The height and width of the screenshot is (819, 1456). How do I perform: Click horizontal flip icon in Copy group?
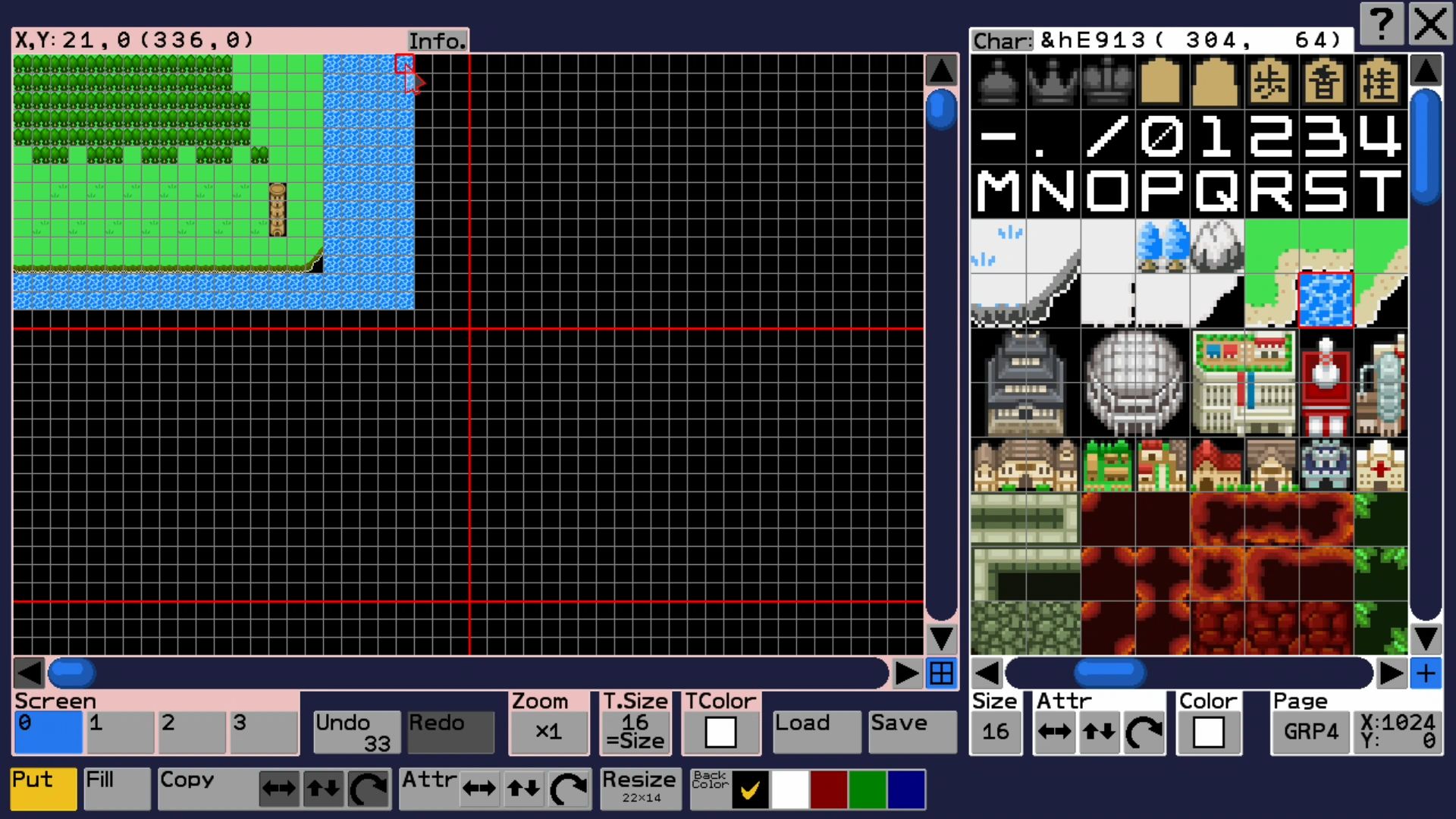pyautogui.click(x=279, y=789)
